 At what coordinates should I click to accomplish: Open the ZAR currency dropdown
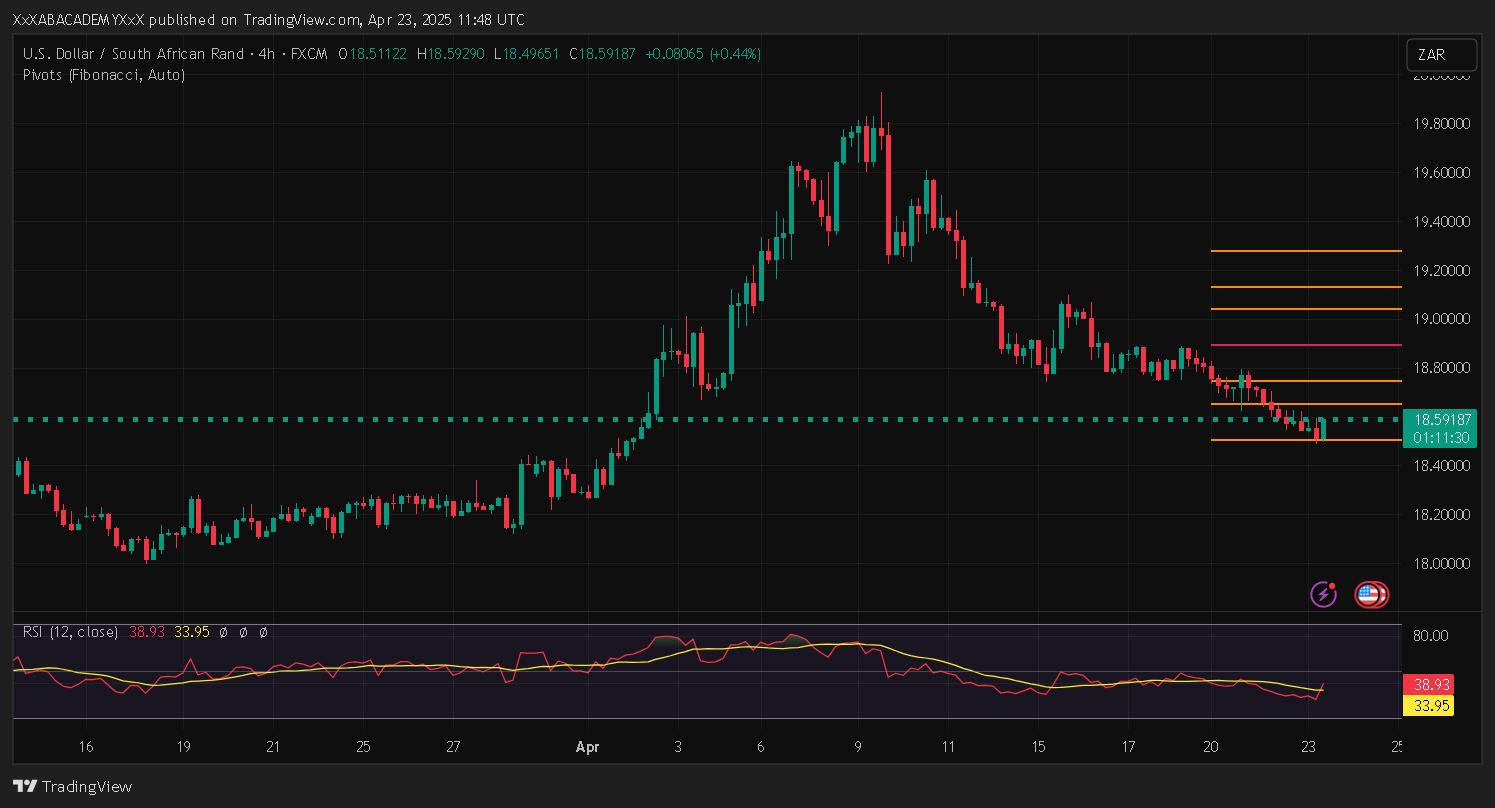(1440, 55)
